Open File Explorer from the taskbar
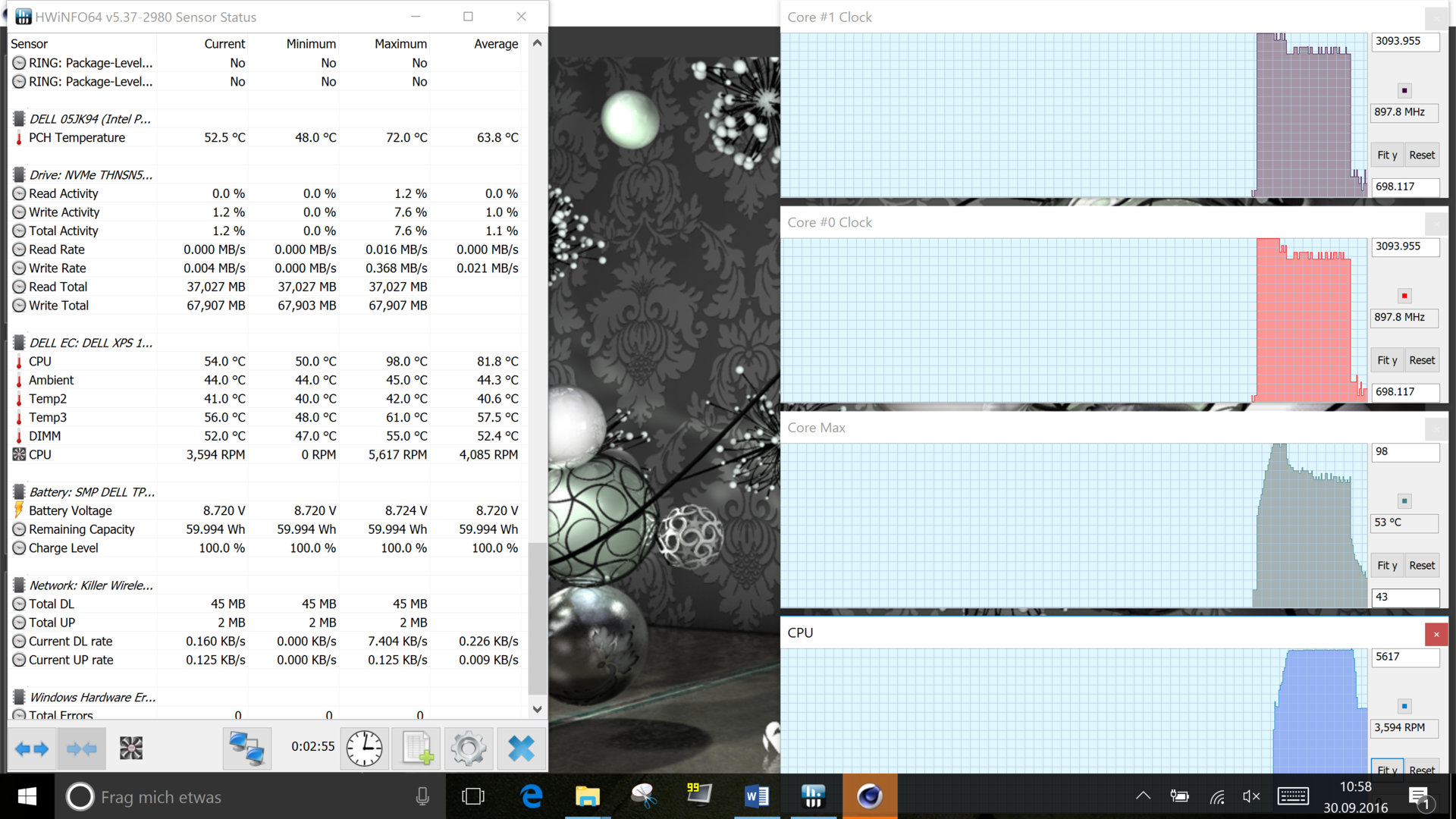Screen dimensions: 1456x819 587,796
